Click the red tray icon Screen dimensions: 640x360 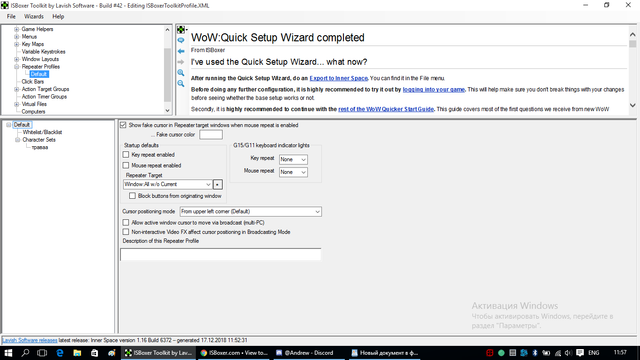490,353
